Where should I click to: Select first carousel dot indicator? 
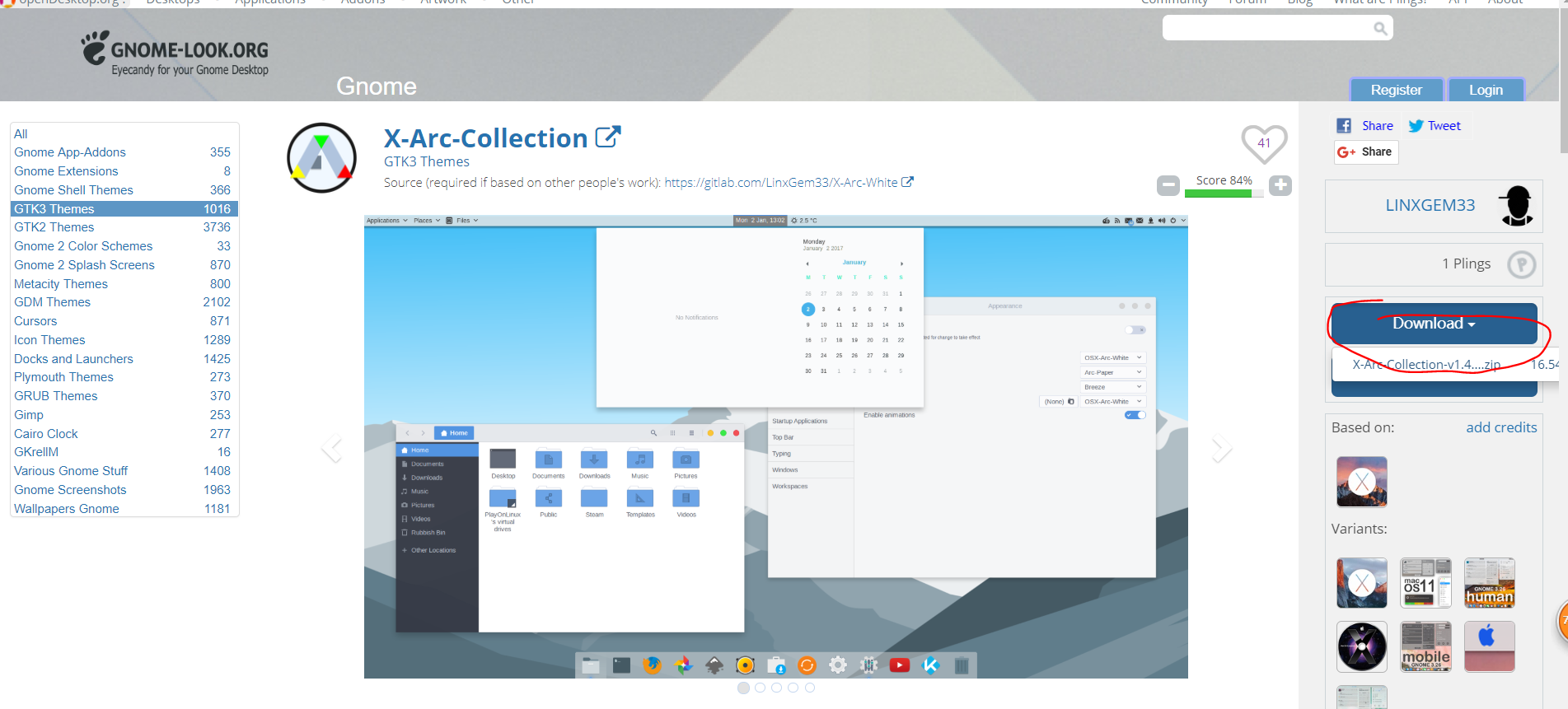tap(743, 688)
